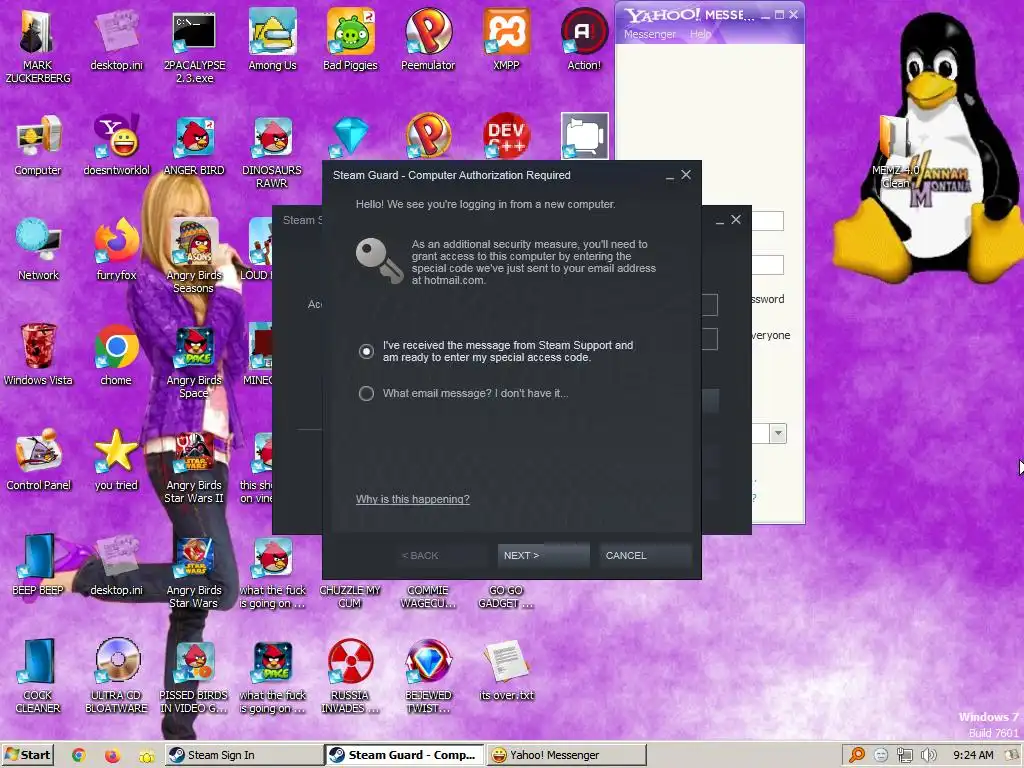Screen dimensions: 1024x768
Task: Click the volume speaker tray icon
Action: (929, 755)
